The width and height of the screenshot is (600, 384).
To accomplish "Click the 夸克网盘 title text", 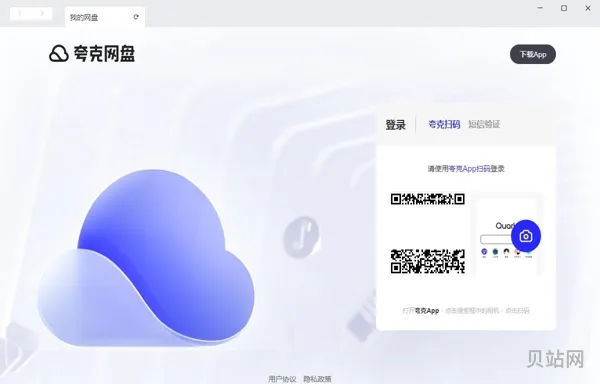I will tap(104, 54).
